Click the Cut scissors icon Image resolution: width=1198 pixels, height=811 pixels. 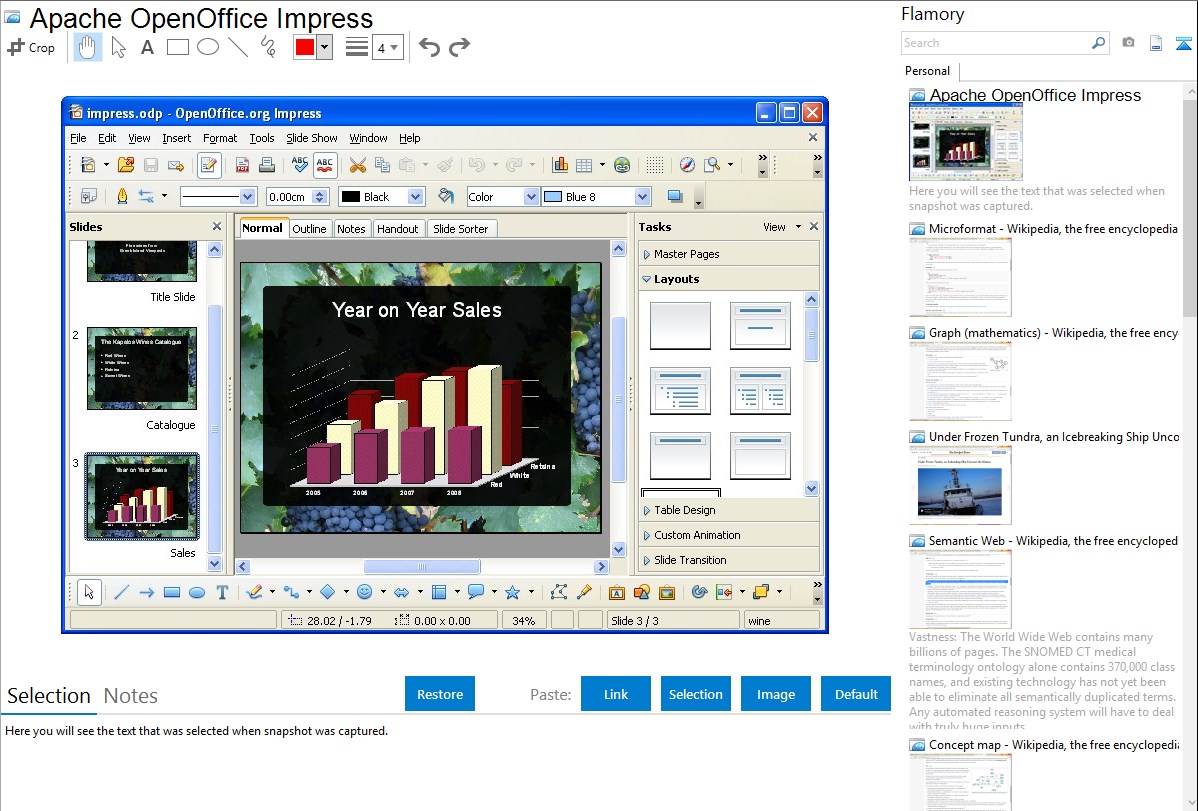point(358,164)
